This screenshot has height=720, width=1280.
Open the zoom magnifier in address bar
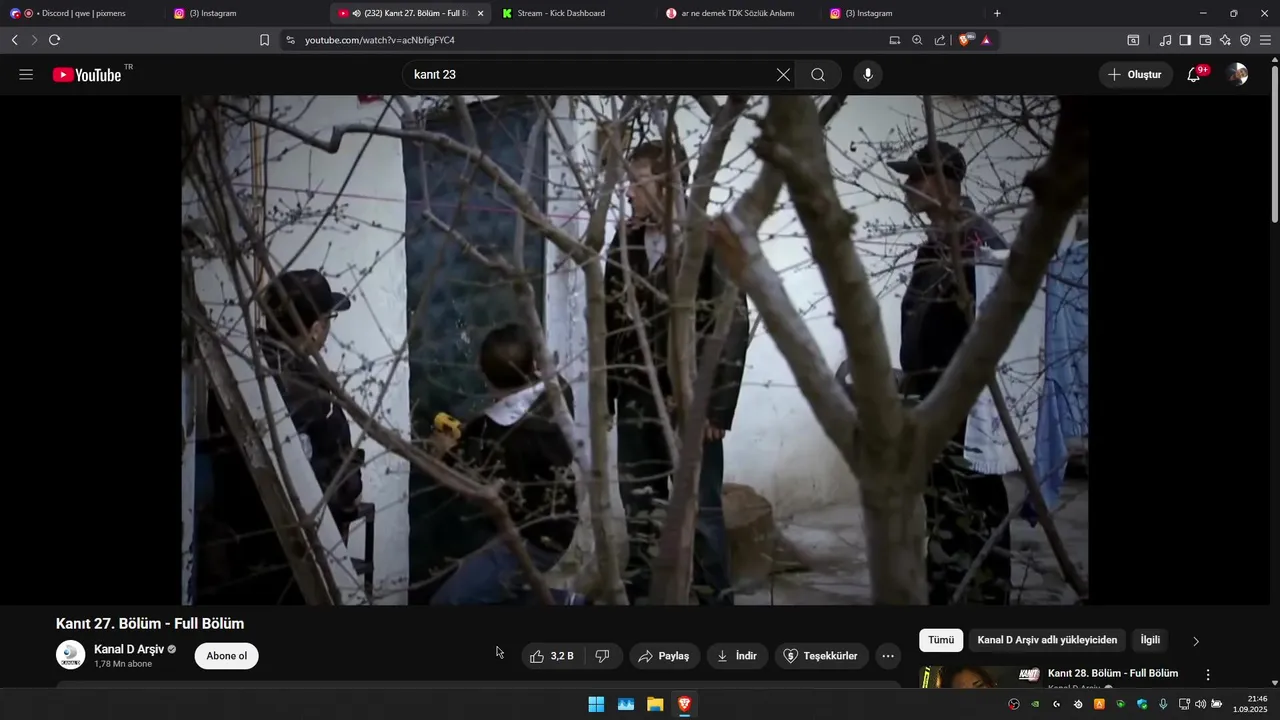click(x=917, y=40)
